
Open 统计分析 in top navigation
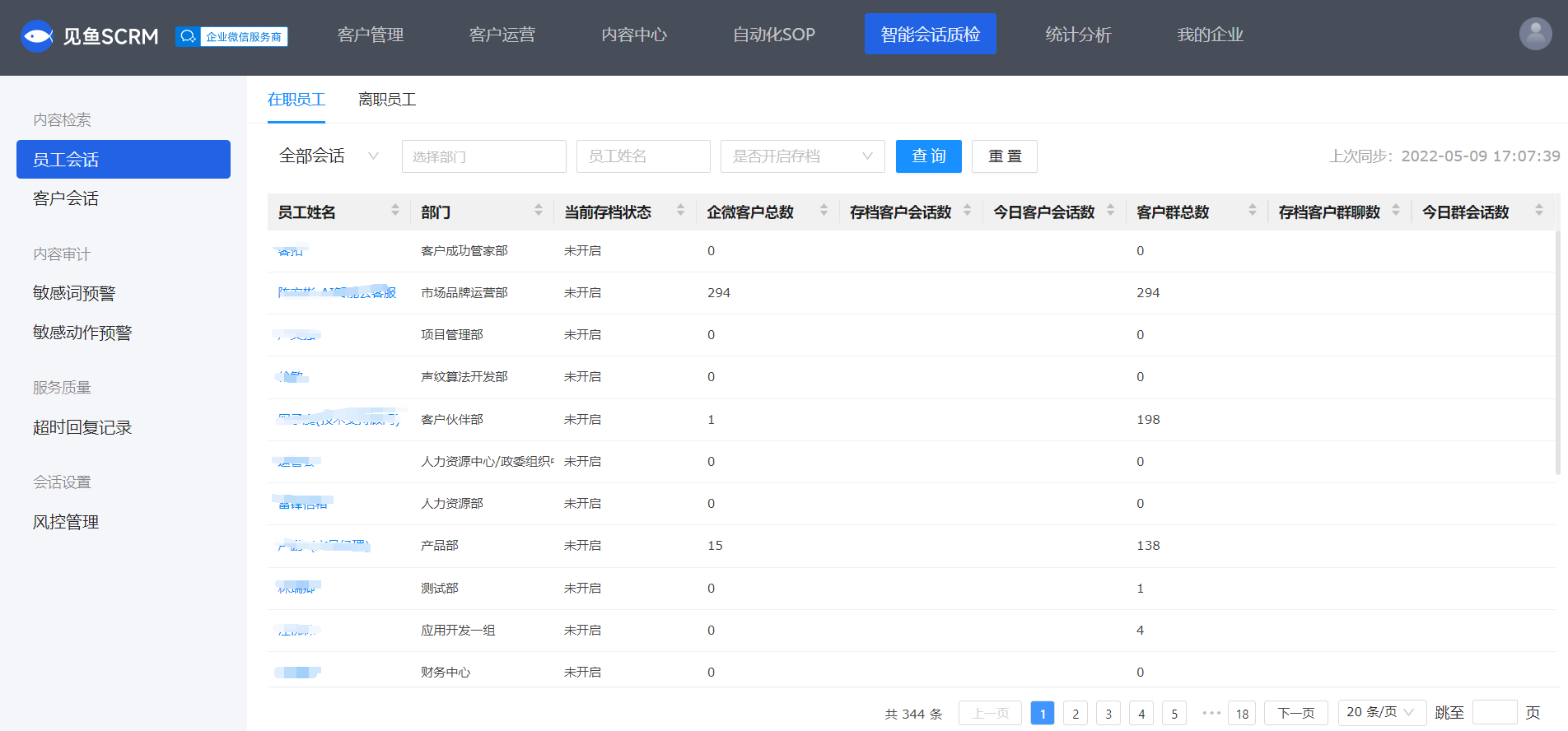[1079, 35]
